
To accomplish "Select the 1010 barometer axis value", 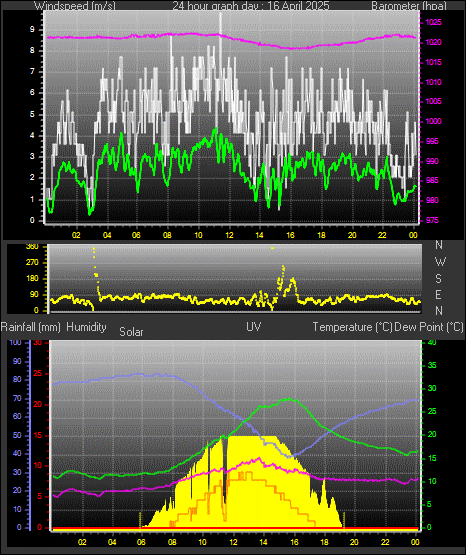I will (x=433, y=82).
